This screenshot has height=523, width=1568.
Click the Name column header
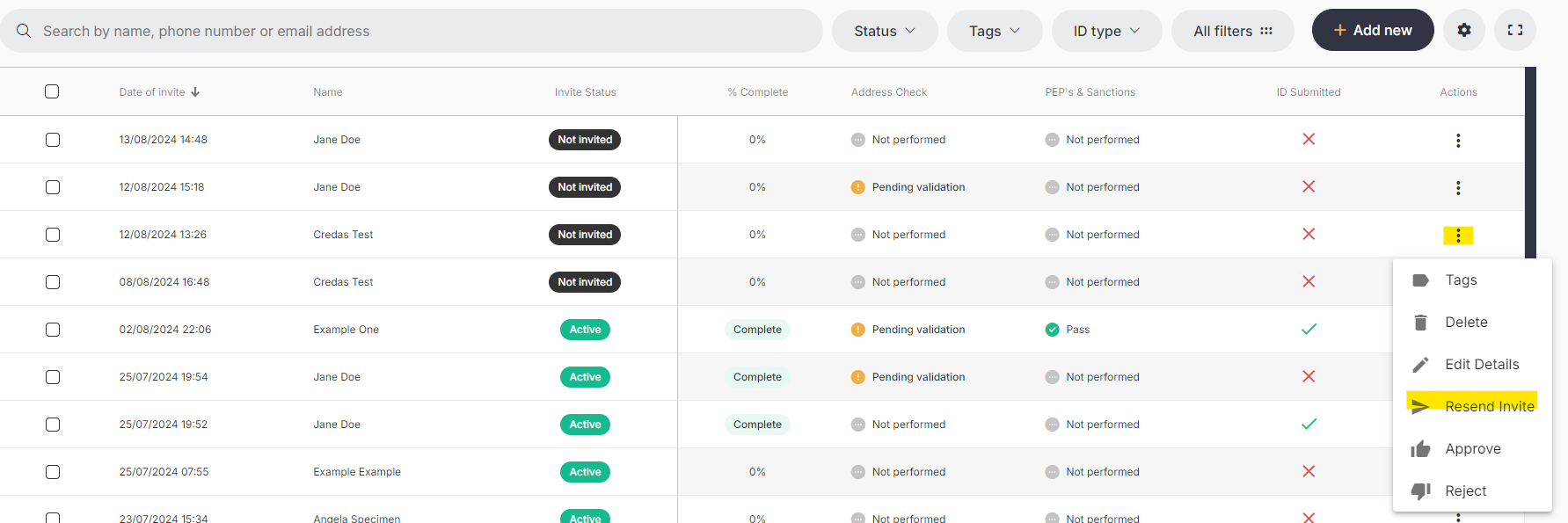coord(328,92)
